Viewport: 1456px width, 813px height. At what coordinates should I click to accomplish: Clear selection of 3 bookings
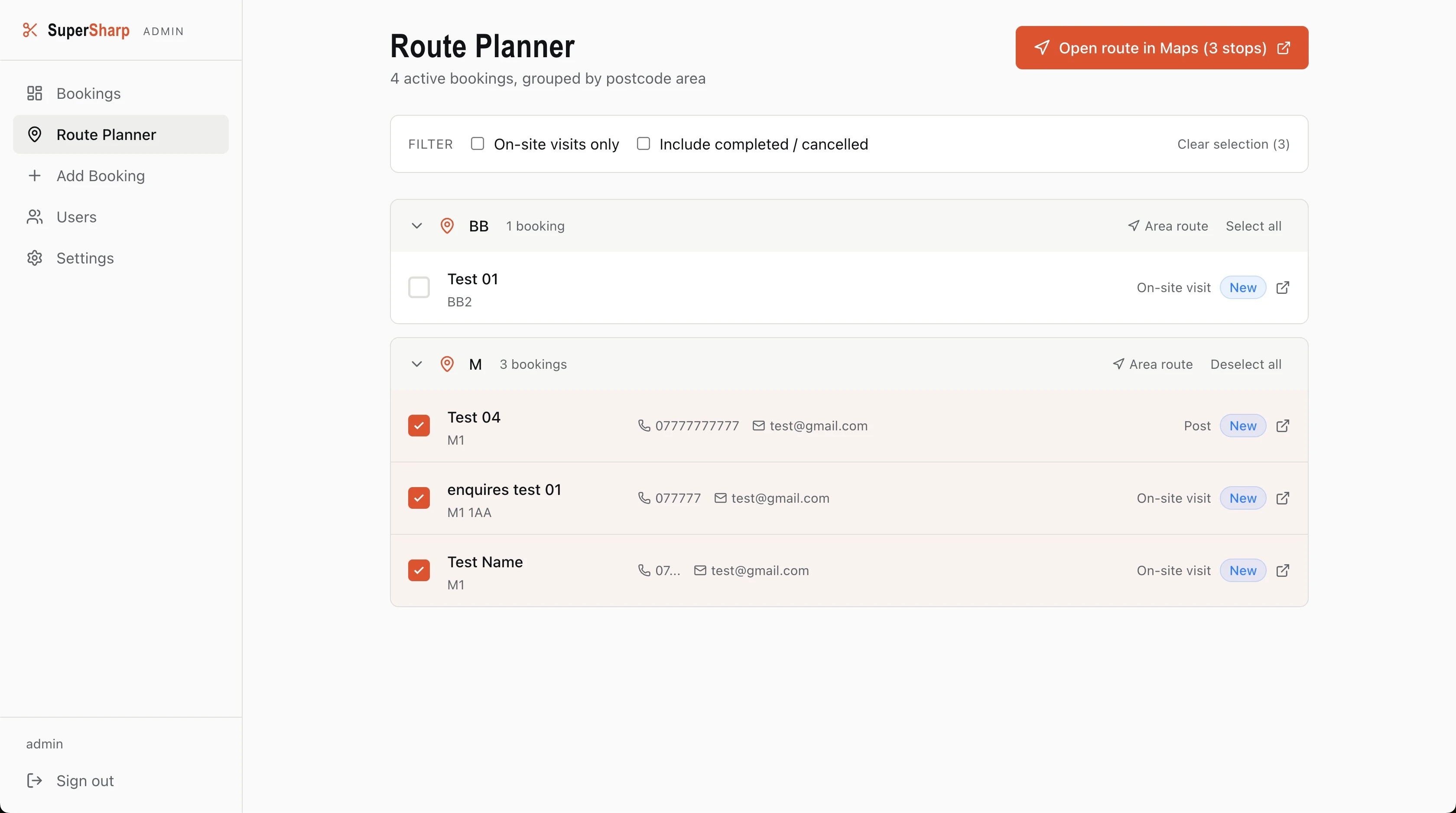pyautogui.click(x=1233, y=144)
